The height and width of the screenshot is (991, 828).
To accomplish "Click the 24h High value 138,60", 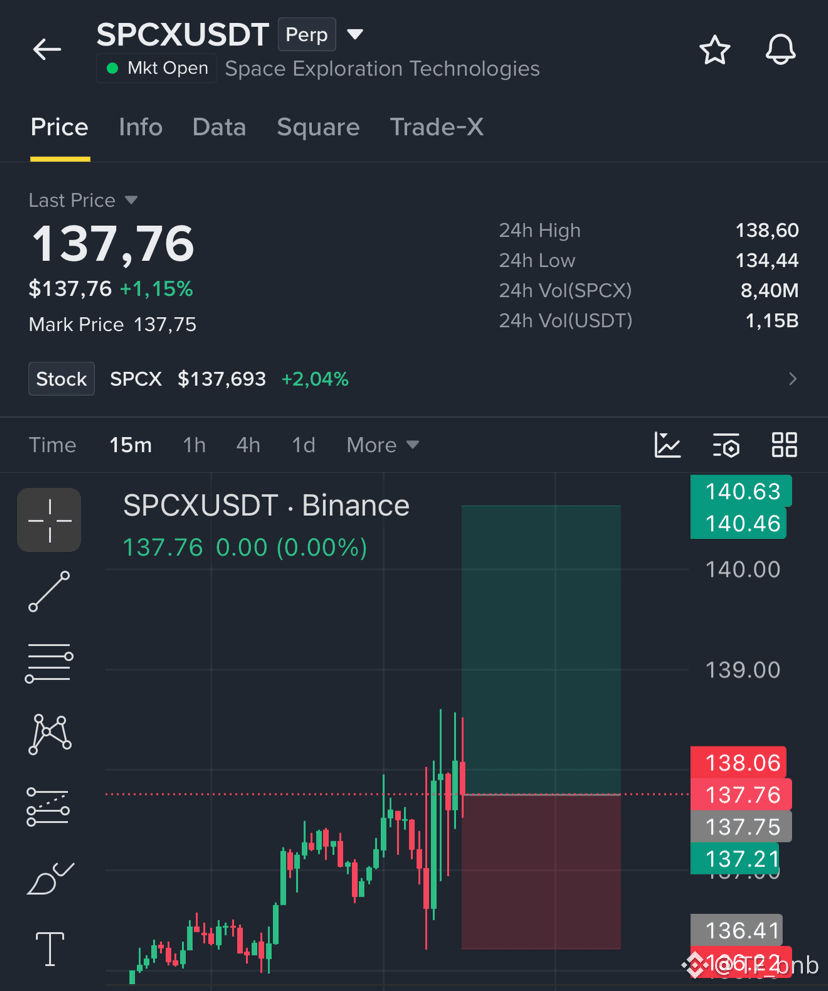I will [x=767, y=231].
